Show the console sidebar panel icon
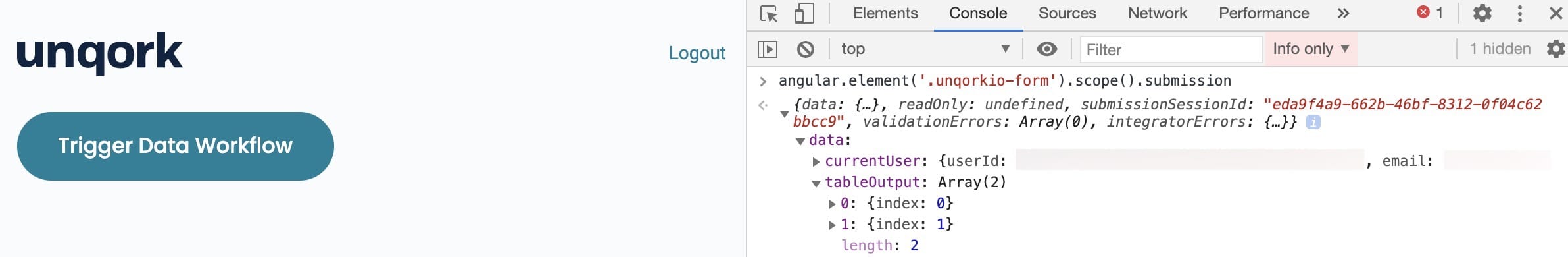Viewport: 1568px width, 257px height. pos(768,49)
